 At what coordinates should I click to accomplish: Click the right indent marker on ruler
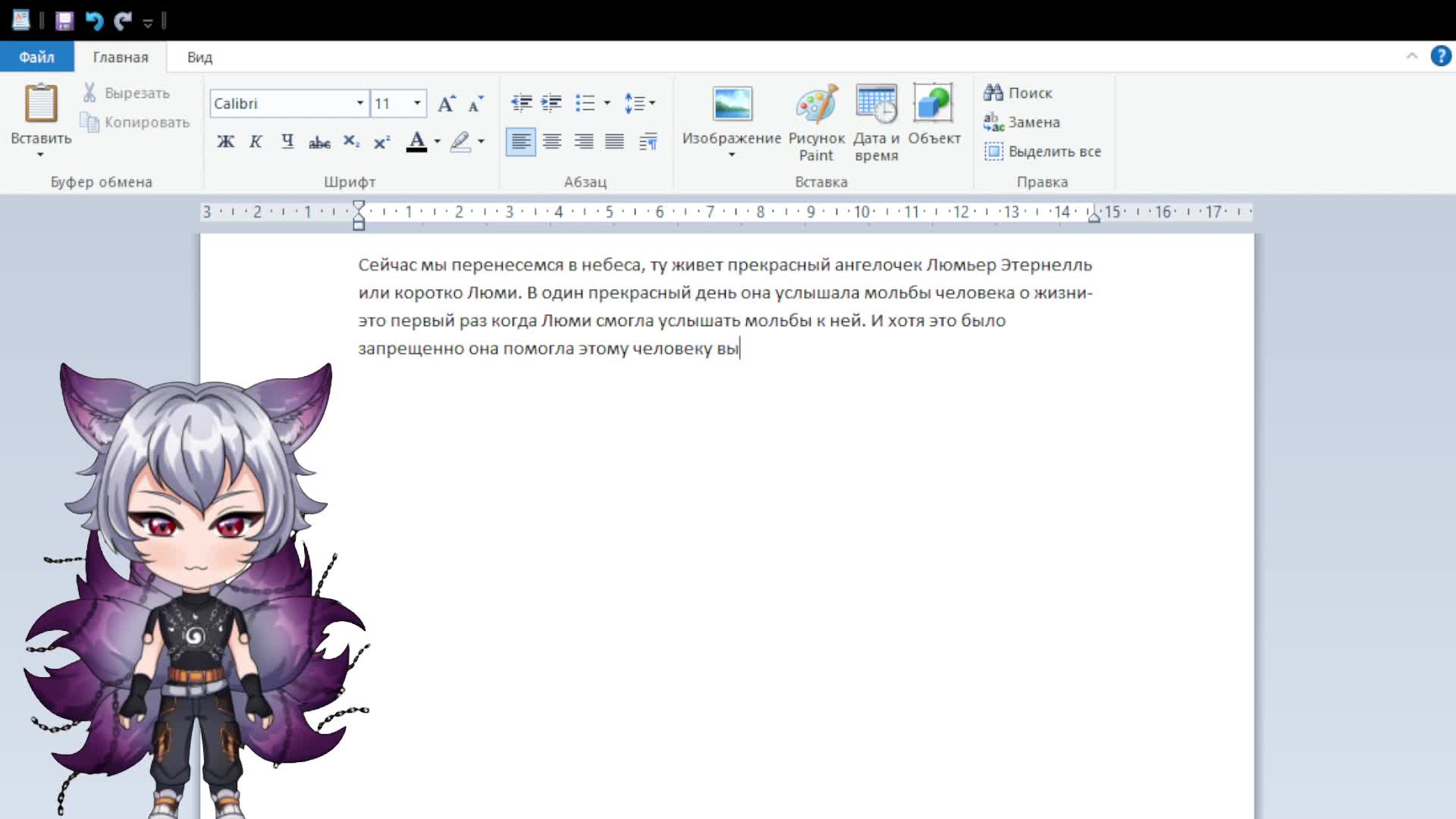click(1094, 217)
